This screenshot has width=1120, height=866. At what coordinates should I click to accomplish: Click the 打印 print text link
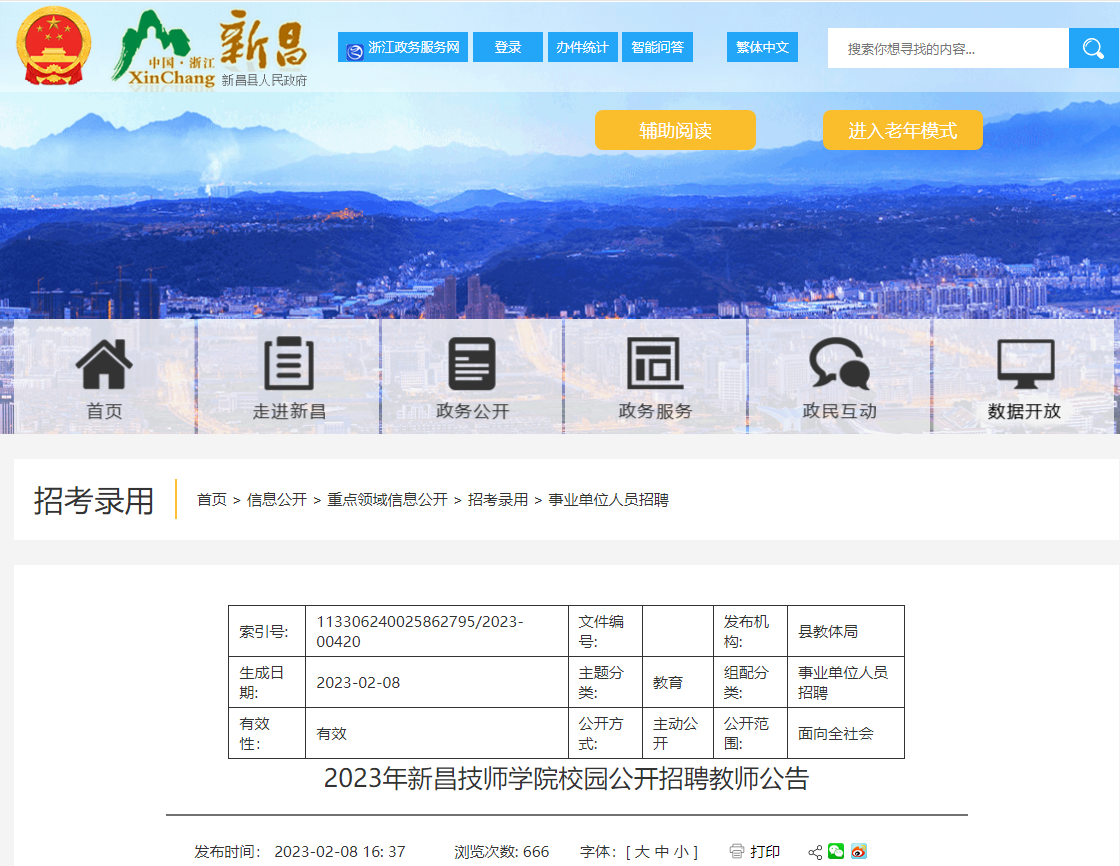pos(765,852)
